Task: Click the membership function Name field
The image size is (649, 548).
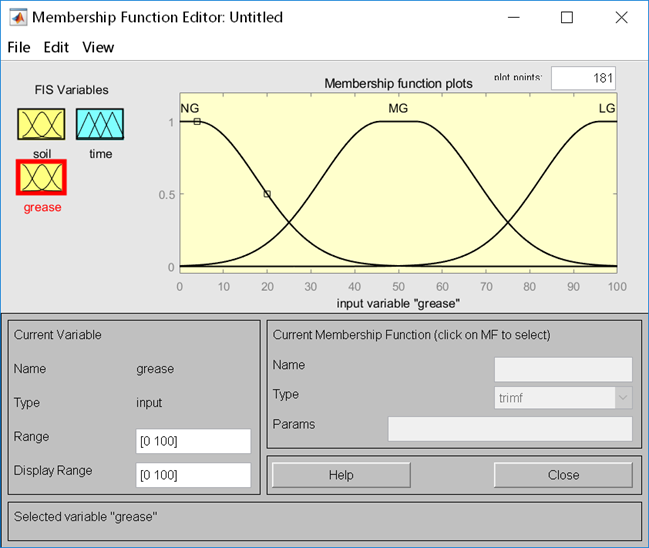Action: point(563,369)
